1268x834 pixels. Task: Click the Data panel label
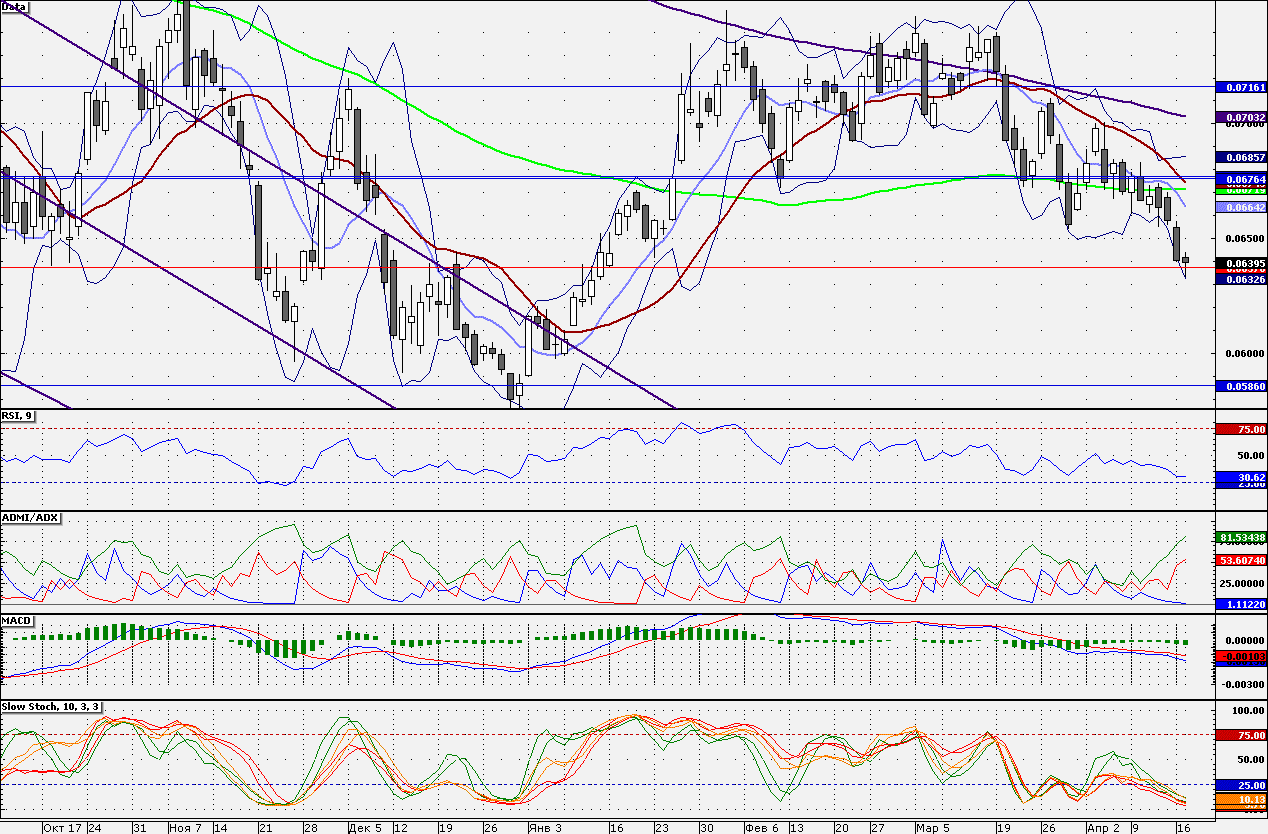click(15, 7)
